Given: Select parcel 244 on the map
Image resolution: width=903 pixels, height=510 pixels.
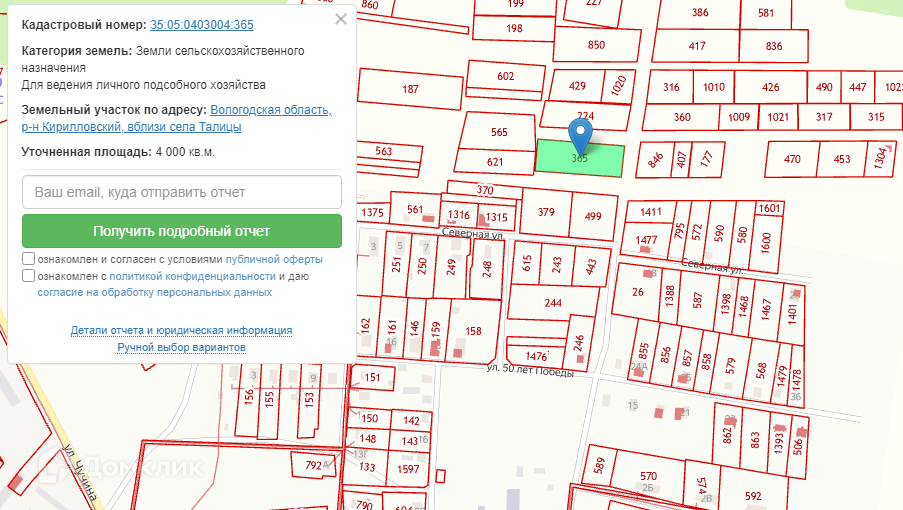Looking at the screenshot, I should click(x=553, y=303).
